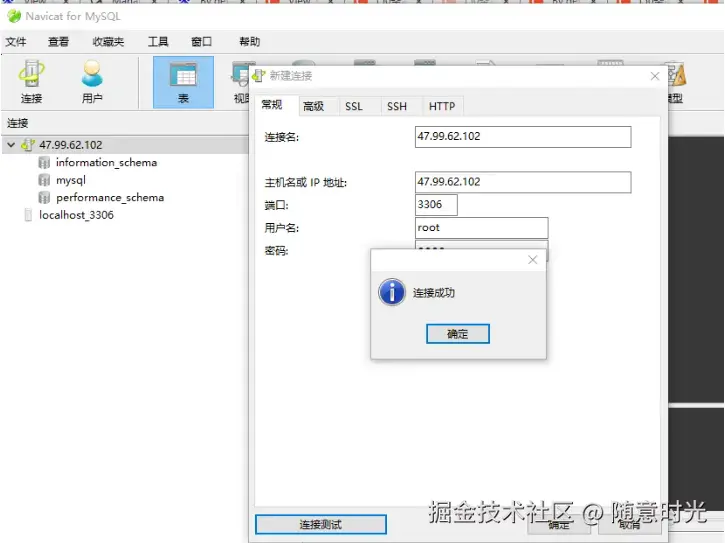
Task: Open the 帮助 (Help) menu
Action: (250, 42)
